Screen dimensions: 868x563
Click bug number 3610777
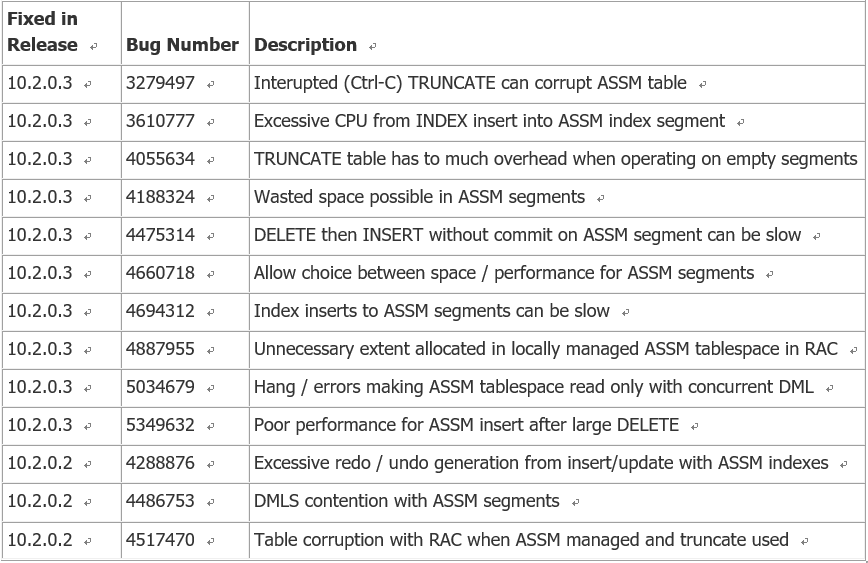click(x=160, y=121)
